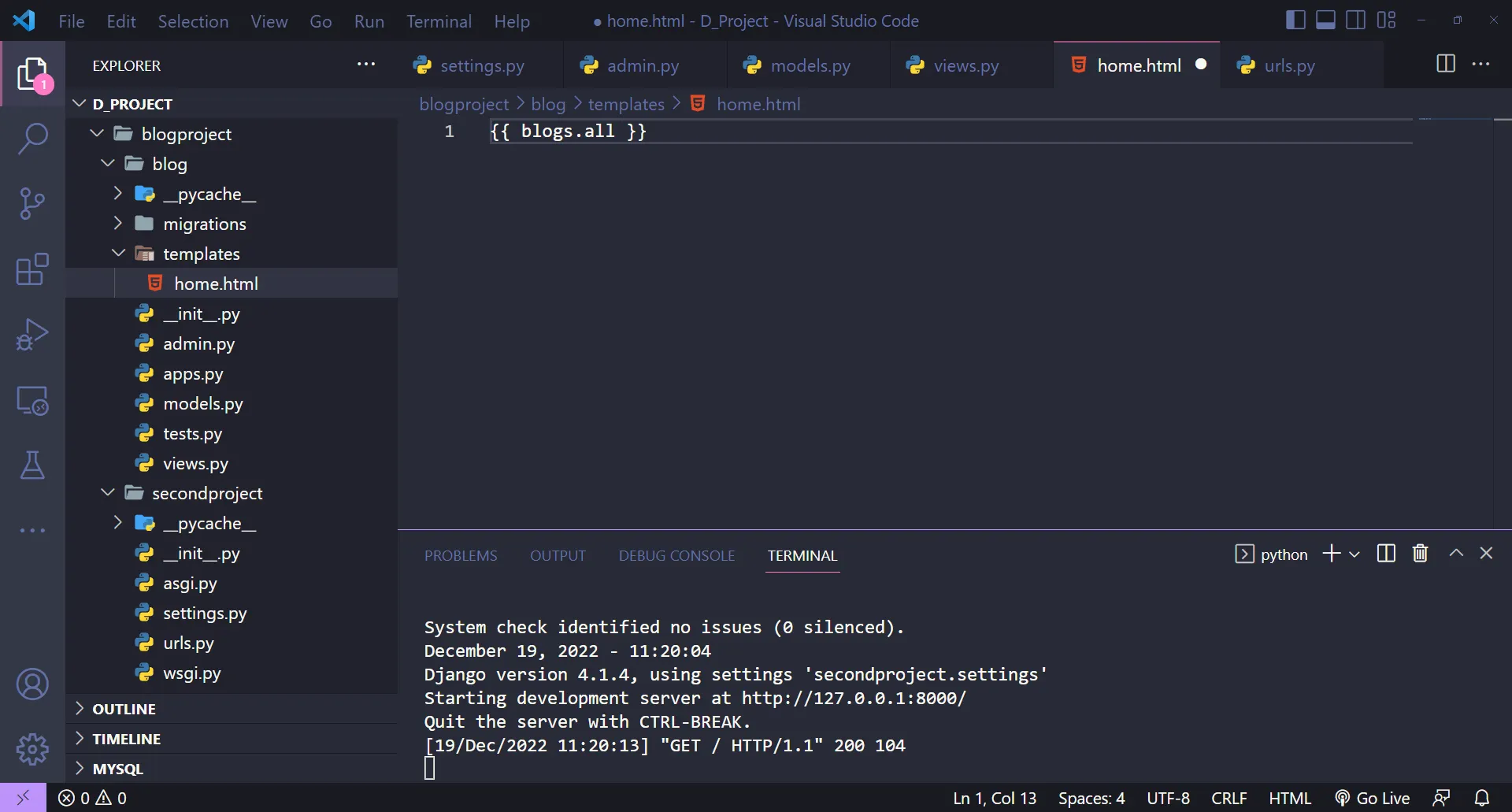This screenshot has height=812, width=1512.
Task: Open the Testing flask view
Action: tap(32, 465)
